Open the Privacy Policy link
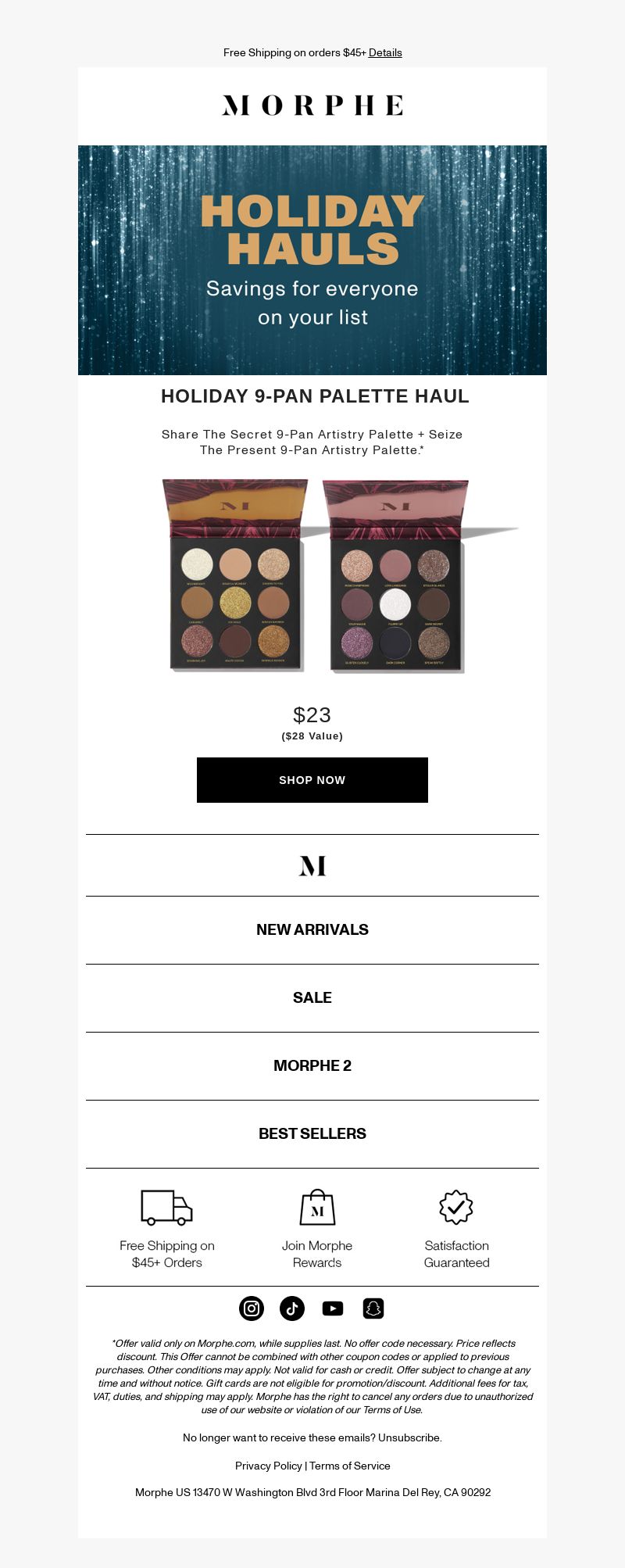Viewport: 625px width, 1568px height. pos(268,1466)
